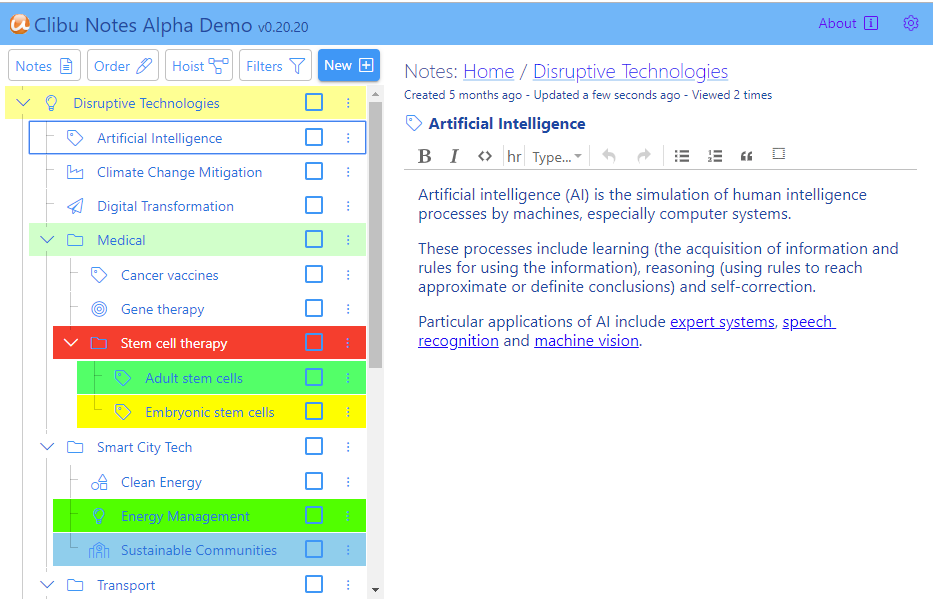Open the Notes toolbar menu
This screenshot has height=616, width=933.
45,65
